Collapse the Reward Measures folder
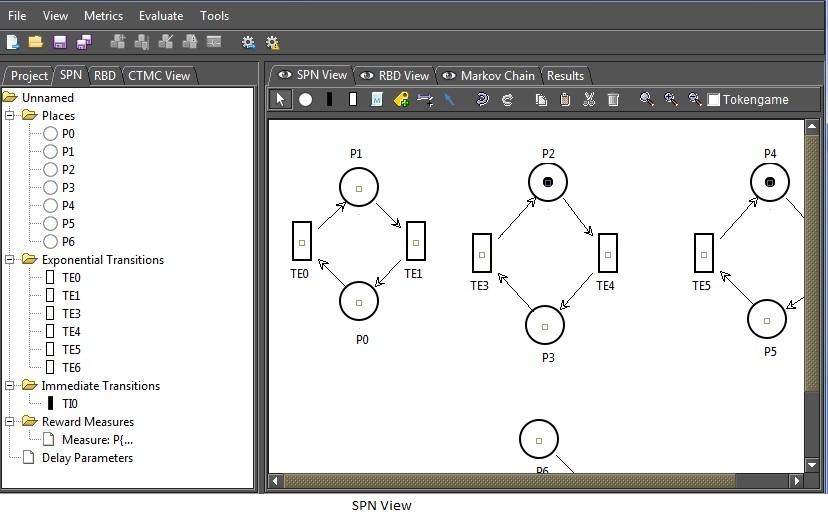This screenshot has width=828, height=521. coord(11,422)
